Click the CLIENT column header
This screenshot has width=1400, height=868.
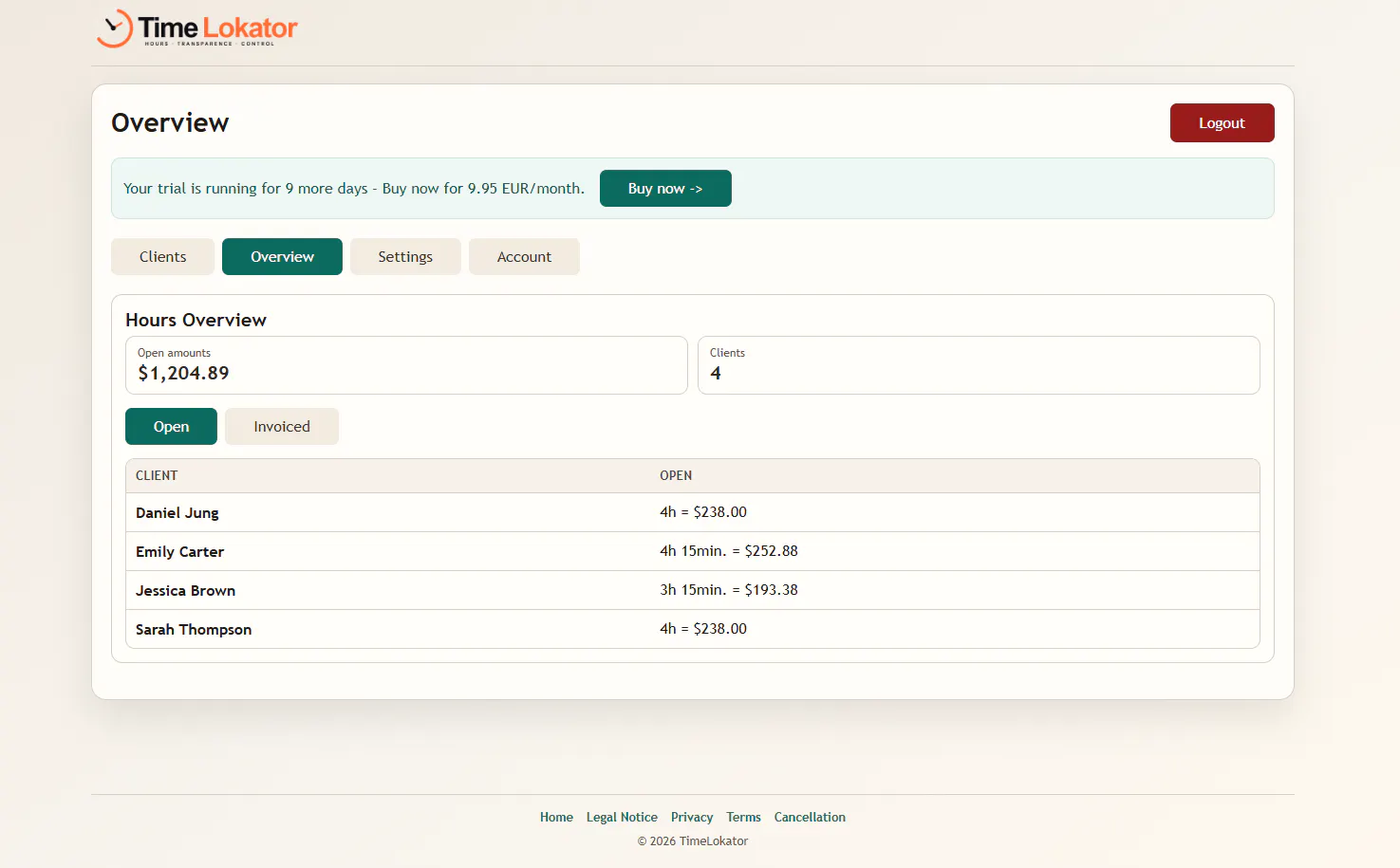point(157,476)
